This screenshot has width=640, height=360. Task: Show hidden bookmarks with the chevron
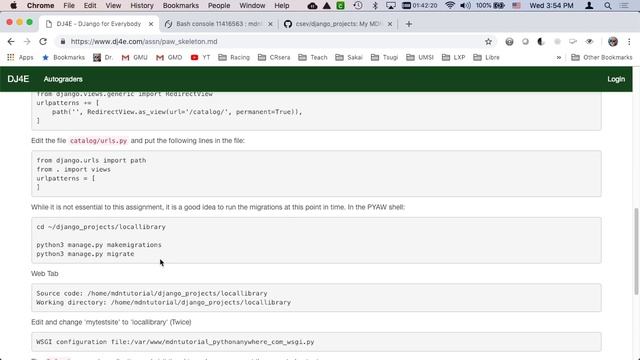click(559, 58)
